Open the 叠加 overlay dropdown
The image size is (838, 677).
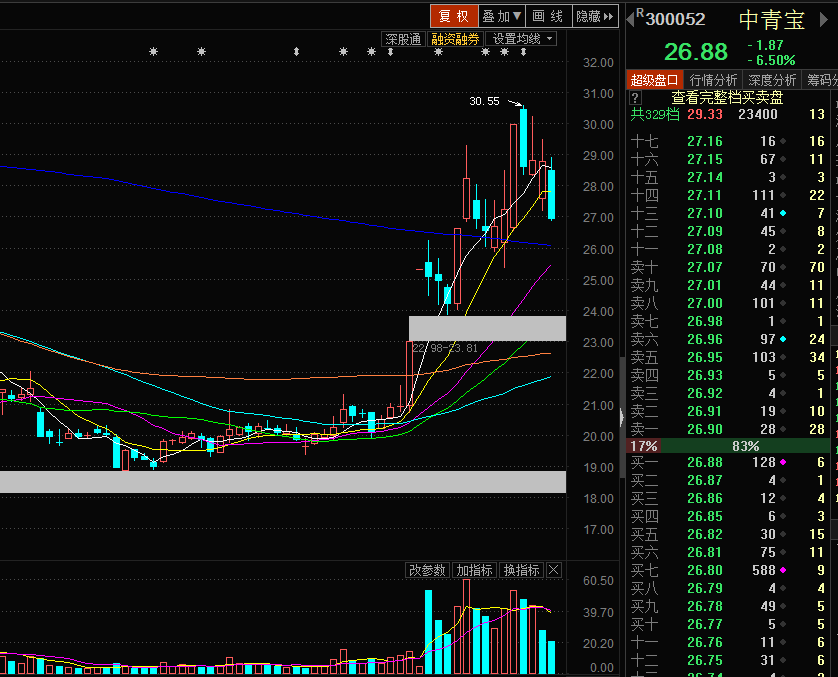[501, 16]
